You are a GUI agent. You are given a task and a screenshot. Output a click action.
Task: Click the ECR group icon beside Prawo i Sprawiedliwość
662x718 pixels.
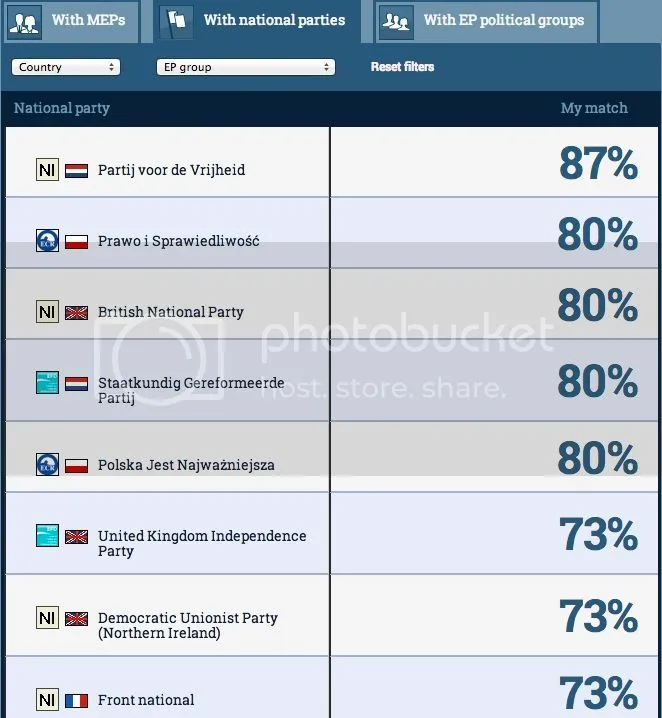[47, 241]
